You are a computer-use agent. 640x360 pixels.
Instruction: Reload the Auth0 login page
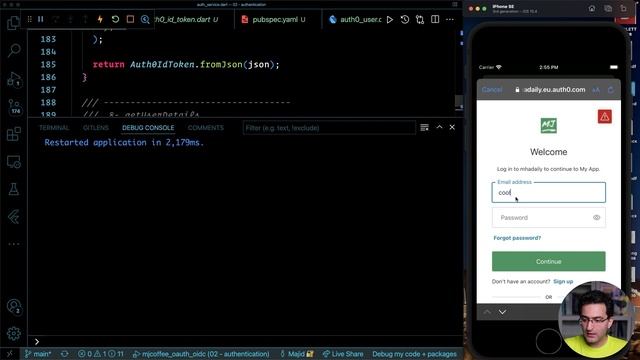coord(611,90)
